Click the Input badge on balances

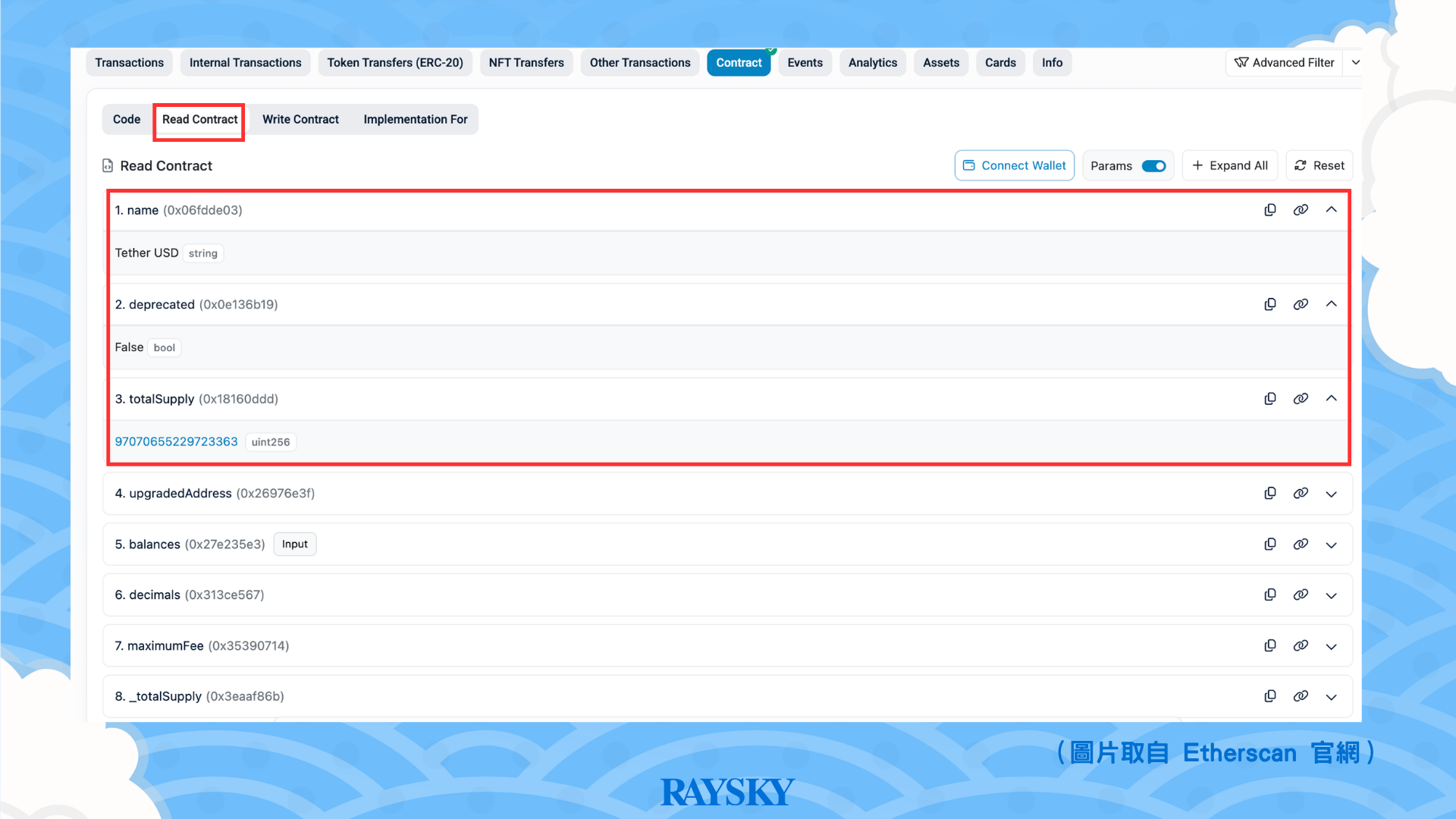[x=295, y=544]
